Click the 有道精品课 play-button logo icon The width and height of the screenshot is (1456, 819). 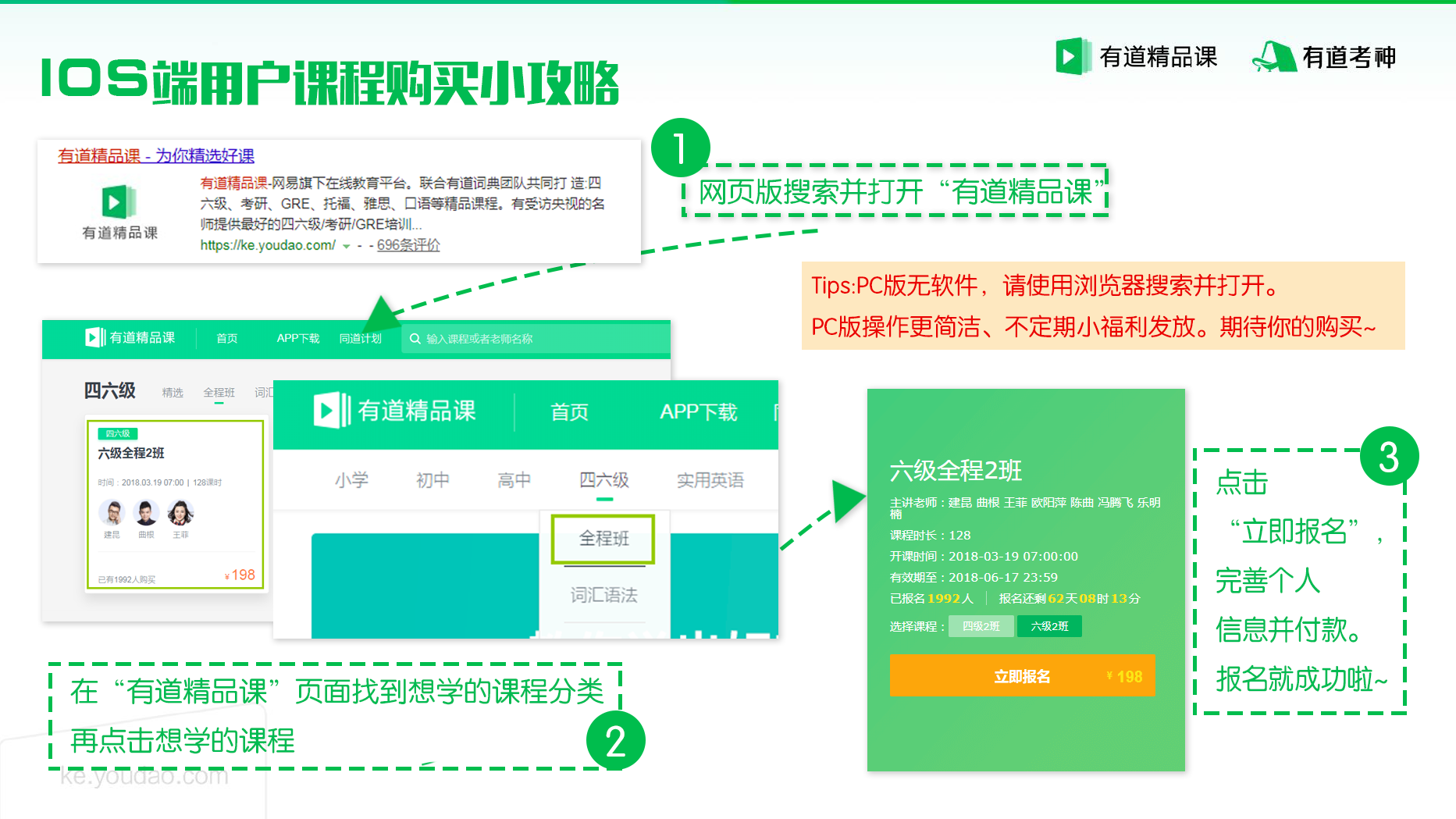(x=1072, y=57)
